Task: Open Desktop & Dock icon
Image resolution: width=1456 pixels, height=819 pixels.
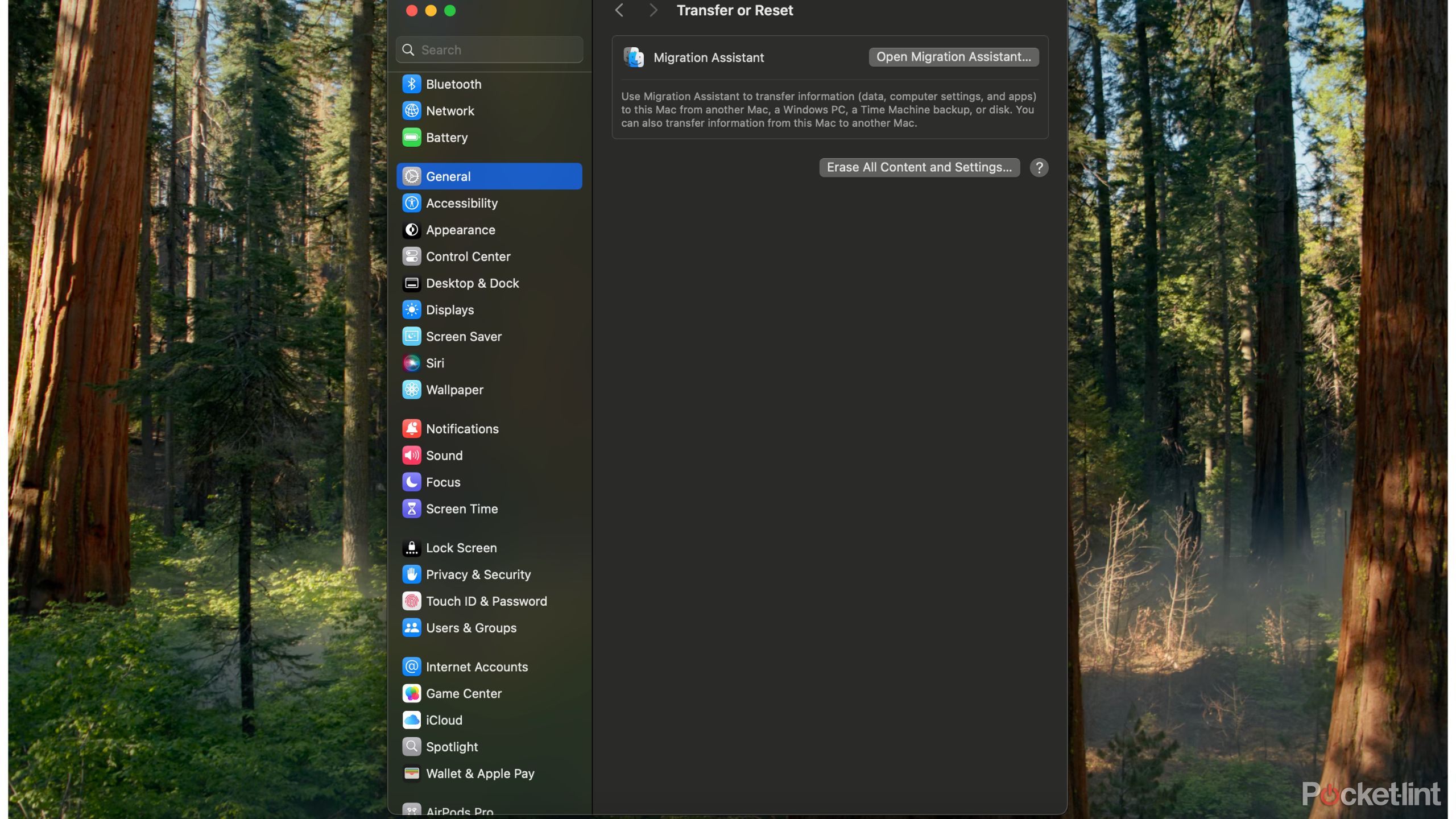Action: [412, 283]
